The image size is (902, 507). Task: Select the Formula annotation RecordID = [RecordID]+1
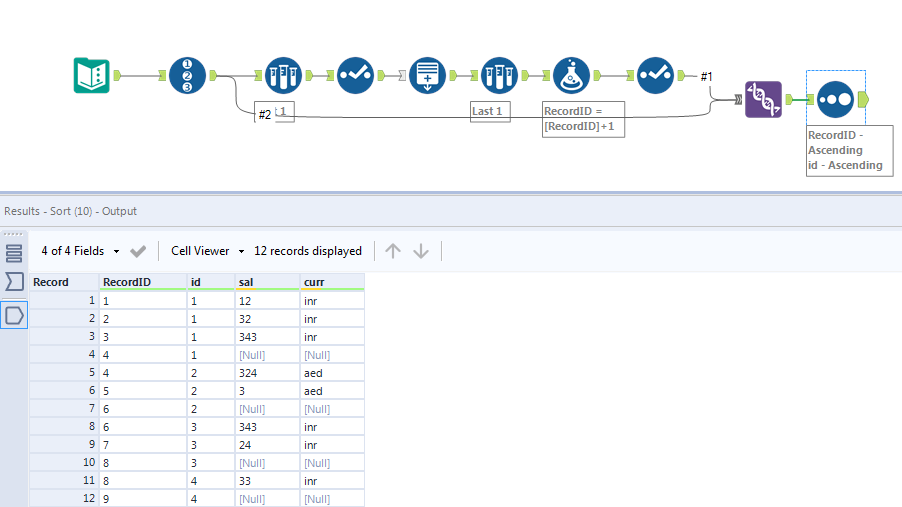pos(583,119)
